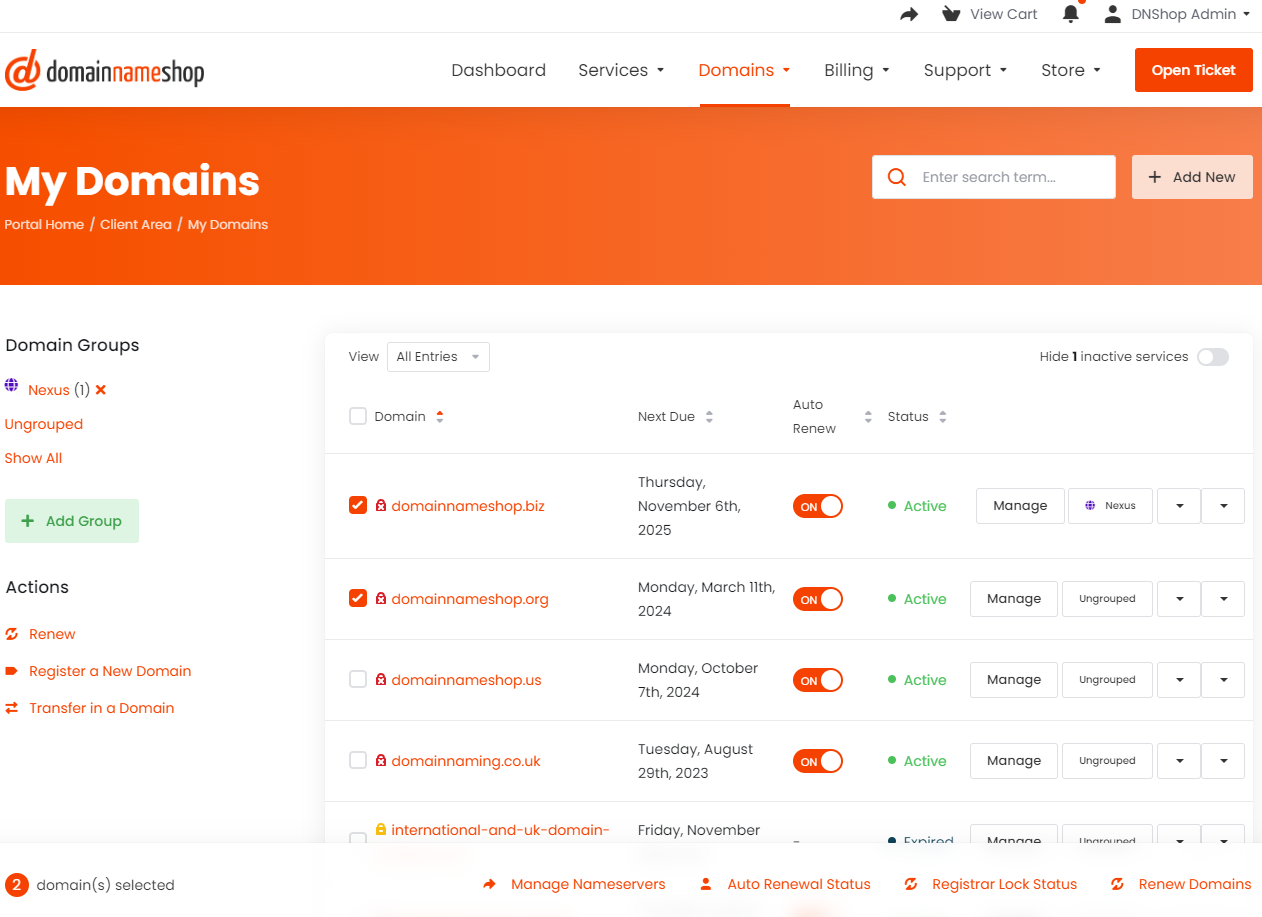Open the Nexus group dropdown for domainnameshop.biz
Screen dimensions: 1262x917
click(x=1179, y=506)
